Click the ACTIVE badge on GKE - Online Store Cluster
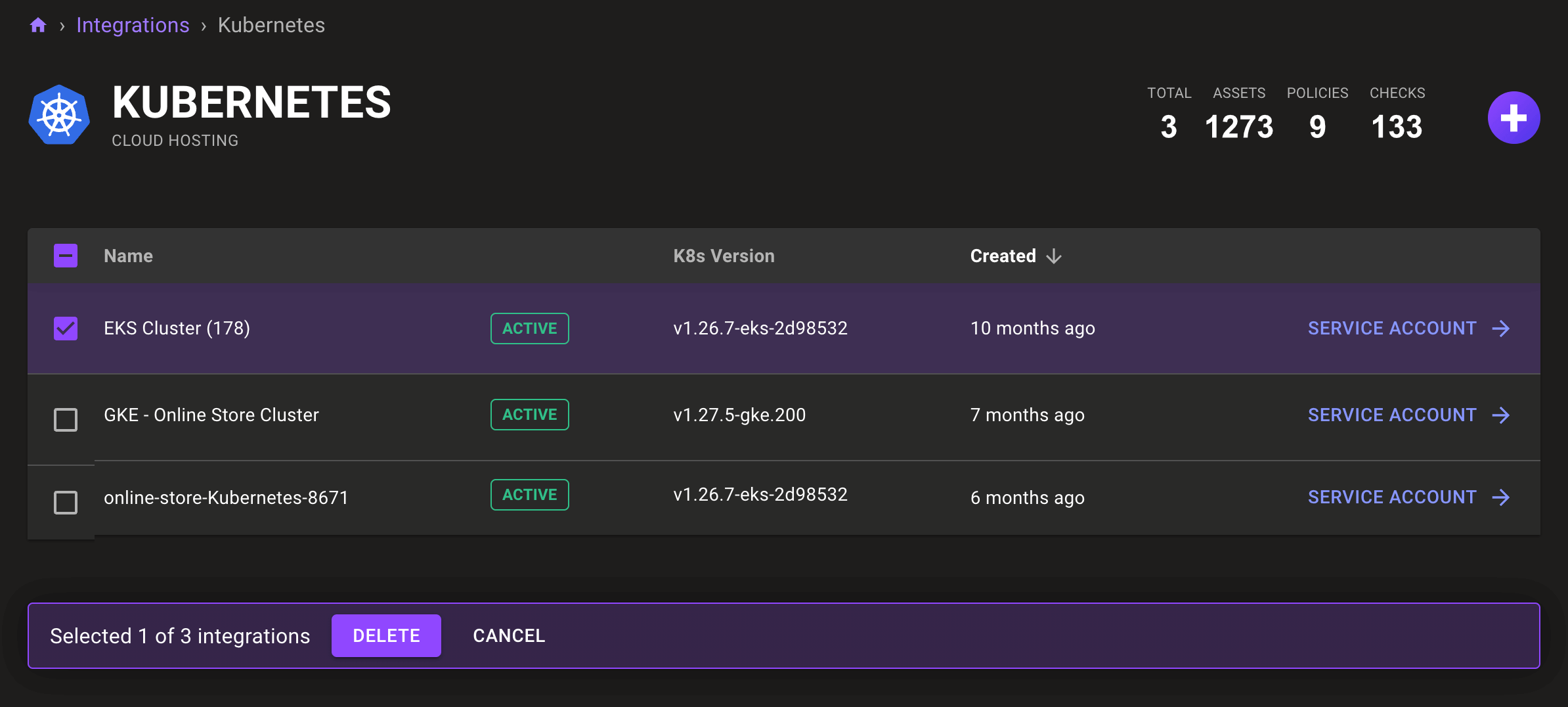 click(x=529, y=415)
